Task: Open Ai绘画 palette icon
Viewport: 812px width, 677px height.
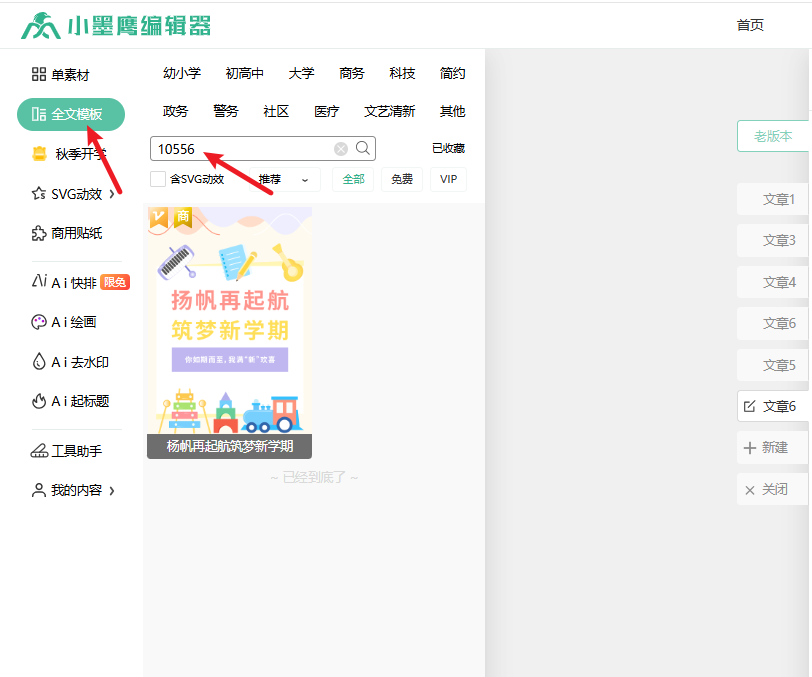Action: 39,322
